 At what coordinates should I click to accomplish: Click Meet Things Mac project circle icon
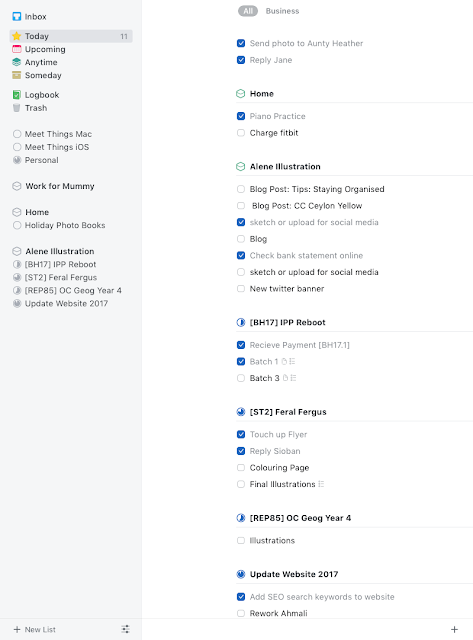coord(17,134)
